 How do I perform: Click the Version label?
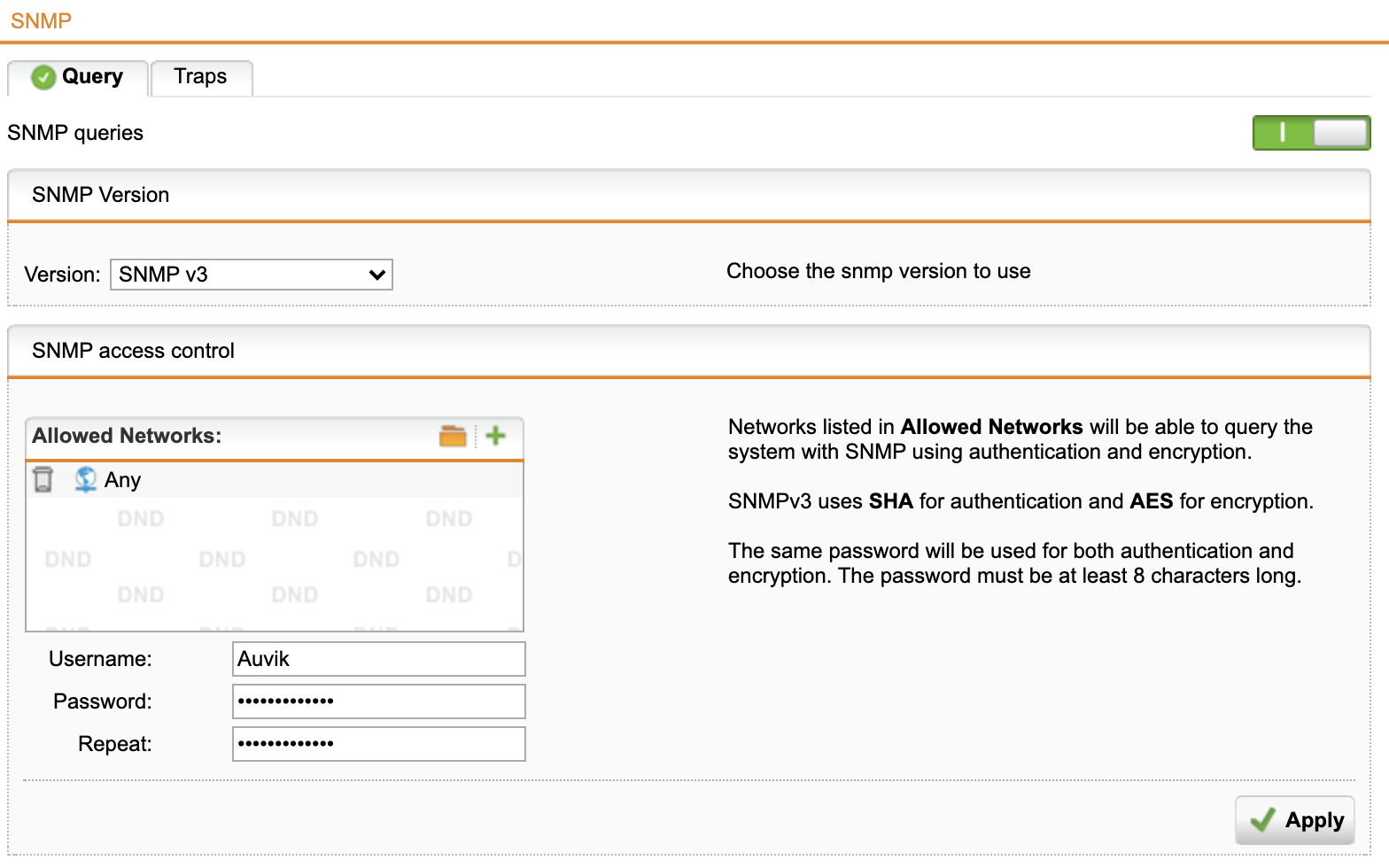coord(62,275)
